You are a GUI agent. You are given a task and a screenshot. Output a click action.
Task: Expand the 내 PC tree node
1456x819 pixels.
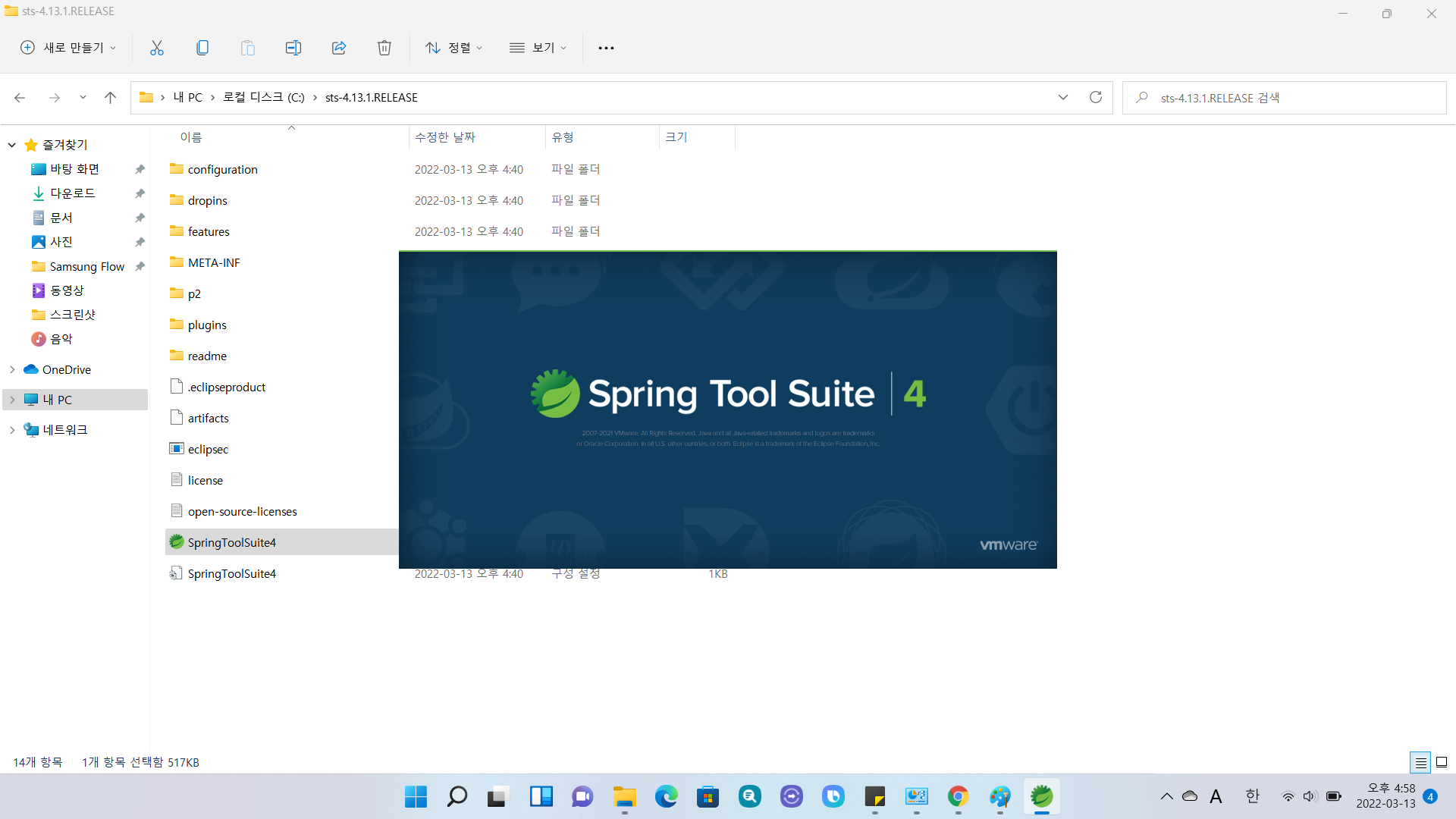point(12,400)
